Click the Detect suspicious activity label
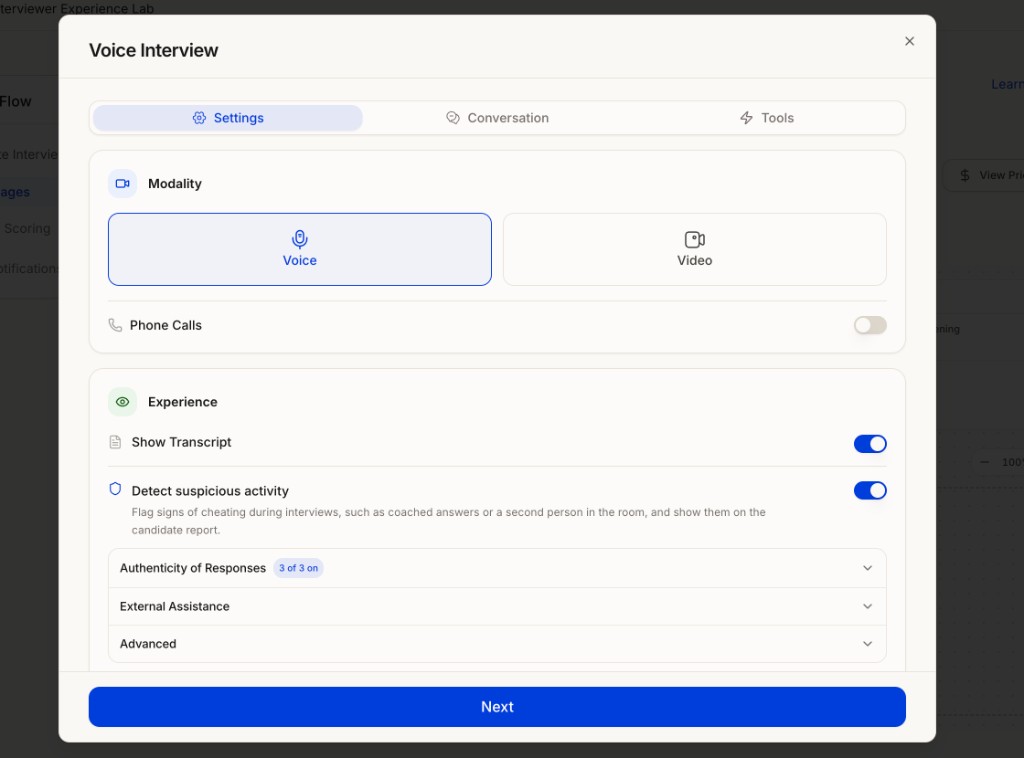Image resolution: width=1024 pixels, height=758 pixels. click(210, 491)
